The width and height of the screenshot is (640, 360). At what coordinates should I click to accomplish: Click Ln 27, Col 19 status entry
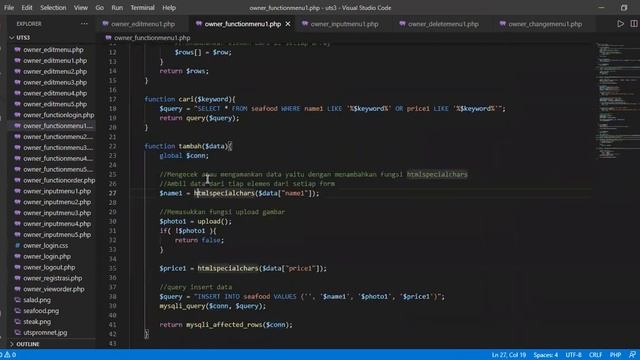pos(509,355)
